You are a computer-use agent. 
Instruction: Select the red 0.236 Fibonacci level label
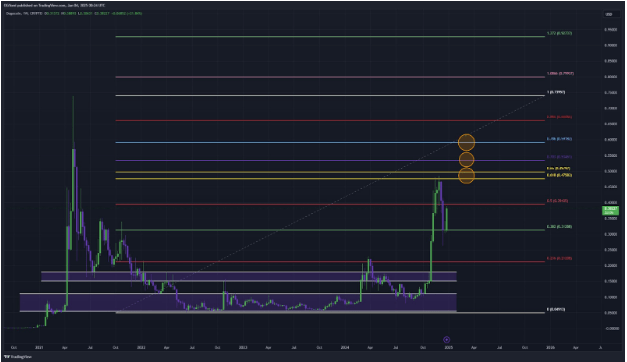(x=559, y=258)
